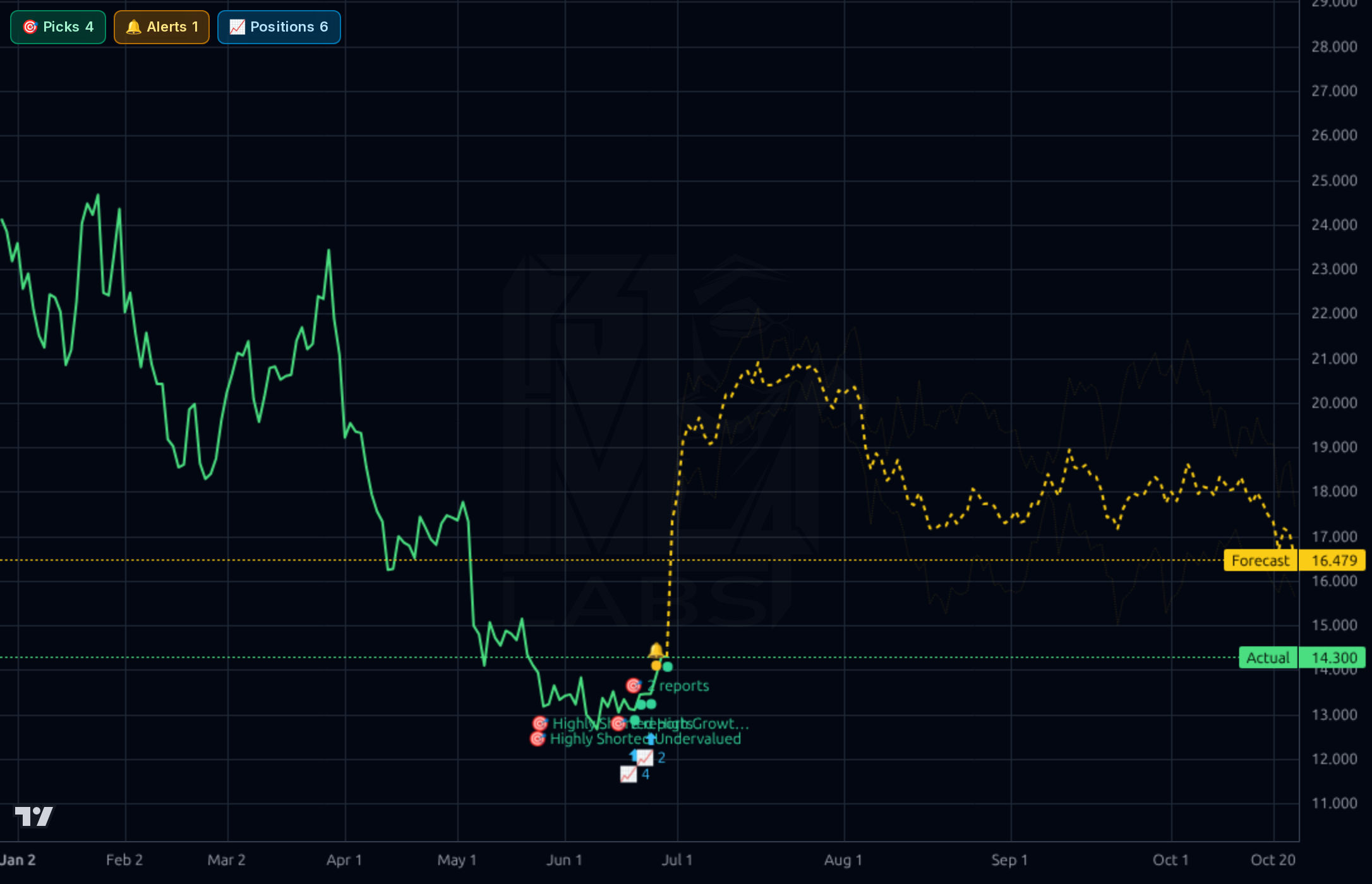The image size is (1372, 884).
Task: Click the Oct 20 date label
Action: click(1273, 860)
